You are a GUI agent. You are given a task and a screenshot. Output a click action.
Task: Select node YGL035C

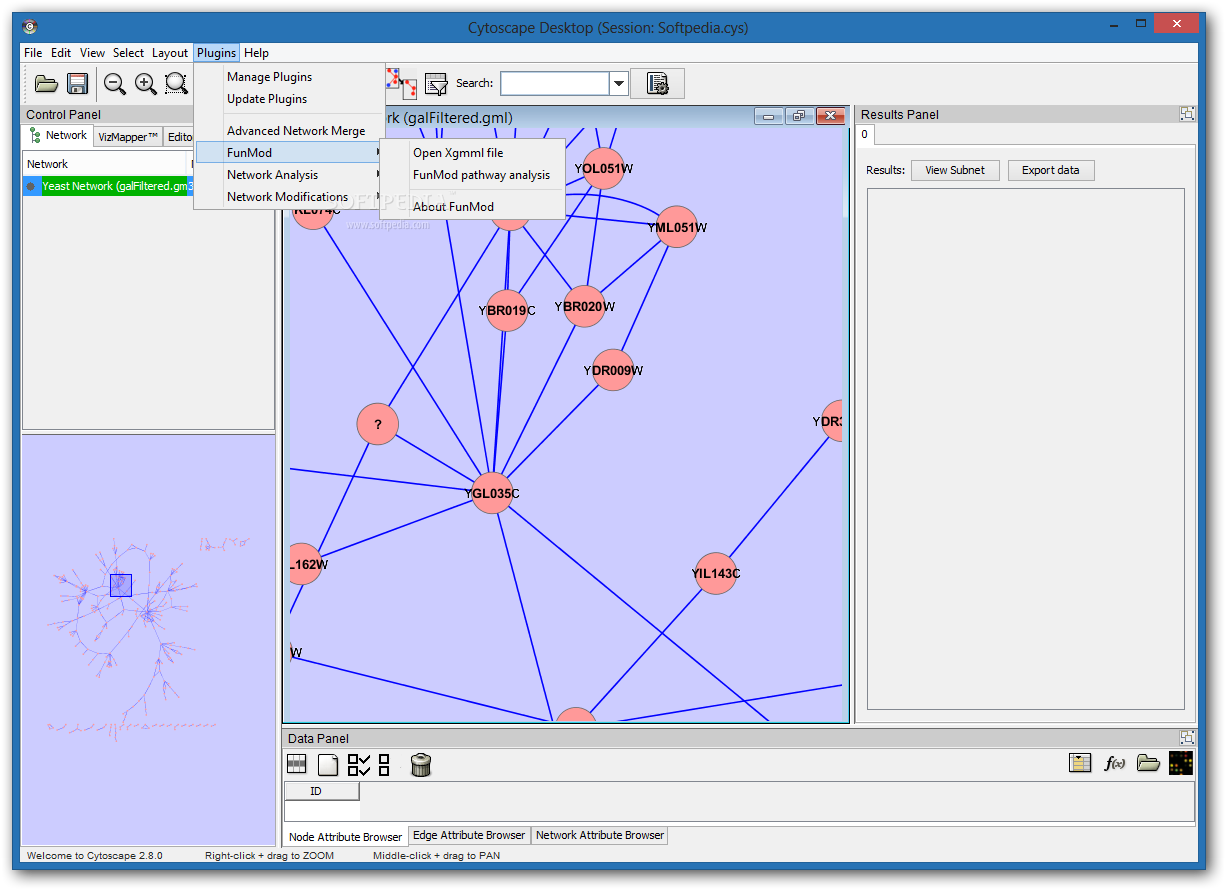pos(491,493)
